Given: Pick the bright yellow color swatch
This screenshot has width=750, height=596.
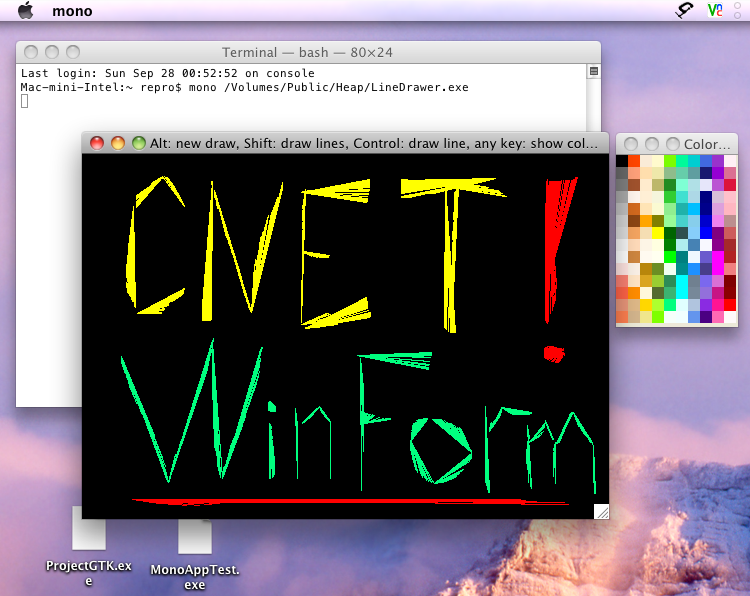Looking at the screenshot, I should click(x=658, y=233).
